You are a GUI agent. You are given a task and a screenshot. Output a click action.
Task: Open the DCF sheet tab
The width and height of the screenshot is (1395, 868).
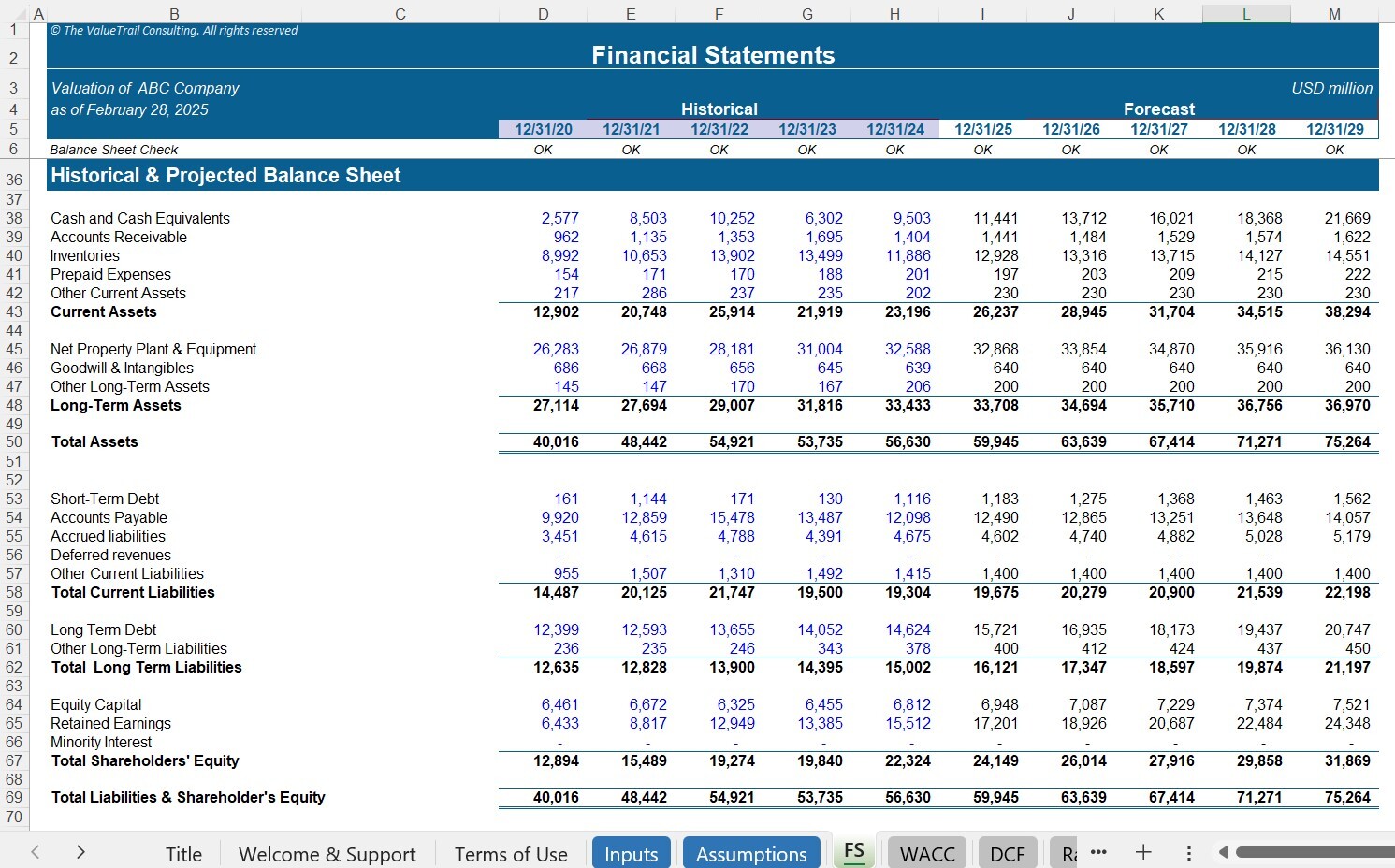(x=1008, y=852)
